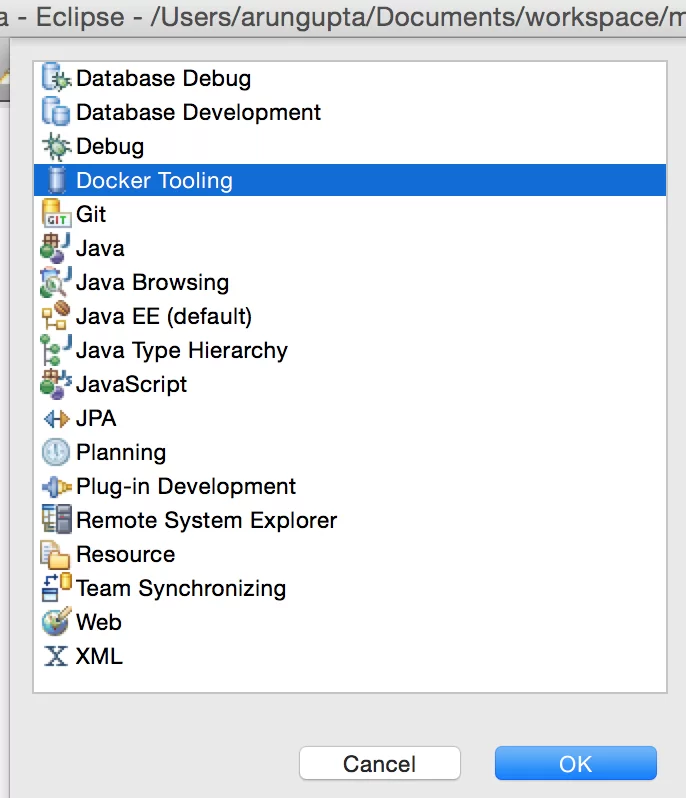Click the Git perspective icon
The image size is (686, 798).
(56, 214)
